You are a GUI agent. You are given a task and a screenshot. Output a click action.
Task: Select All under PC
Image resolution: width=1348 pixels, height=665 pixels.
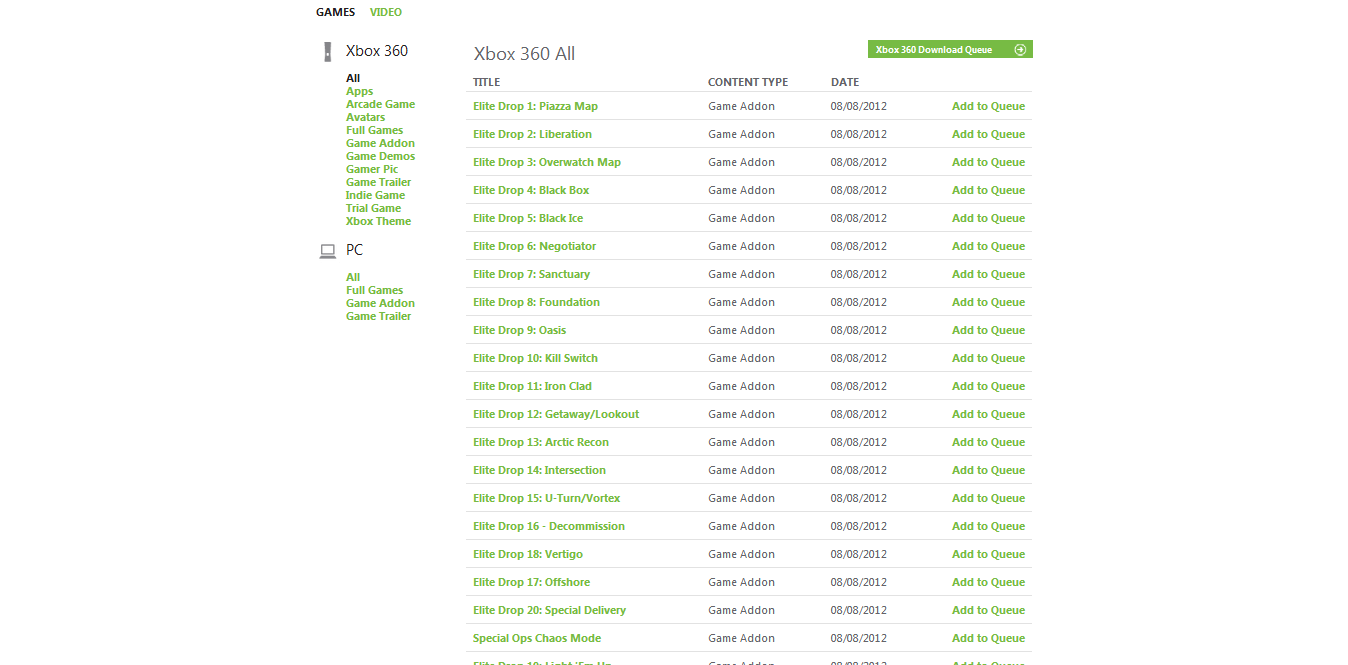(353, 277)
